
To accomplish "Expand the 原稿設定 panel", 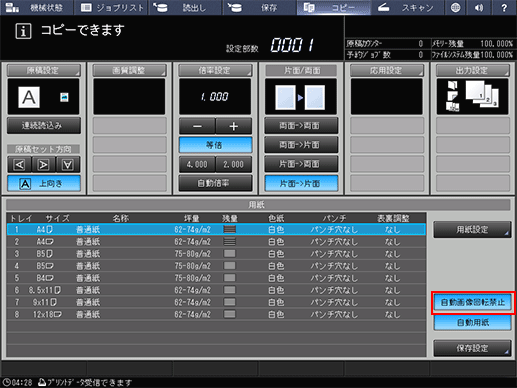I will [43, 70].
